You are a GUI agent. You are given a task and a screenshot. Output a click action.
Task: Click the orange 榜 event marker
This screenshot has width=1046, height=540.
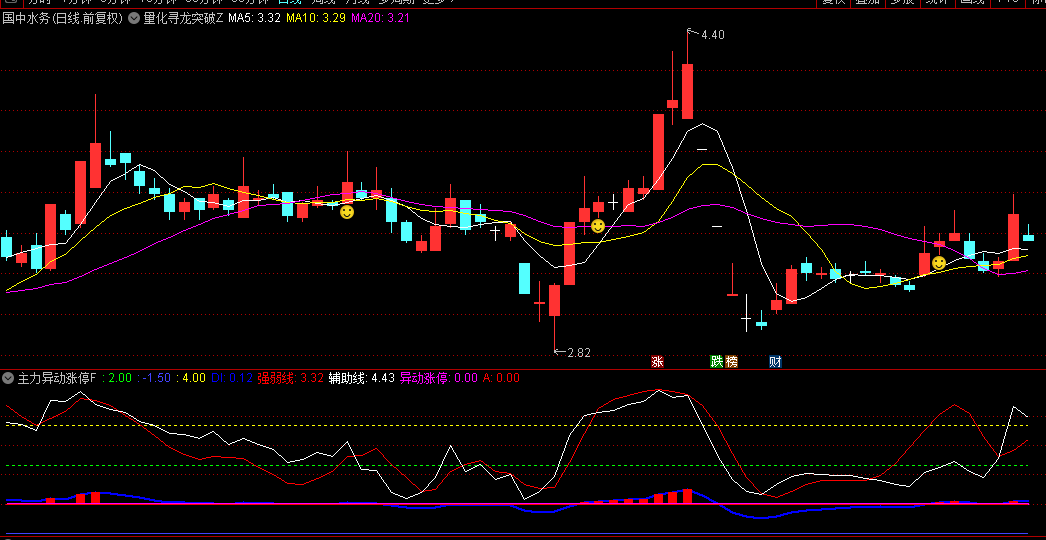click(731, 362)
